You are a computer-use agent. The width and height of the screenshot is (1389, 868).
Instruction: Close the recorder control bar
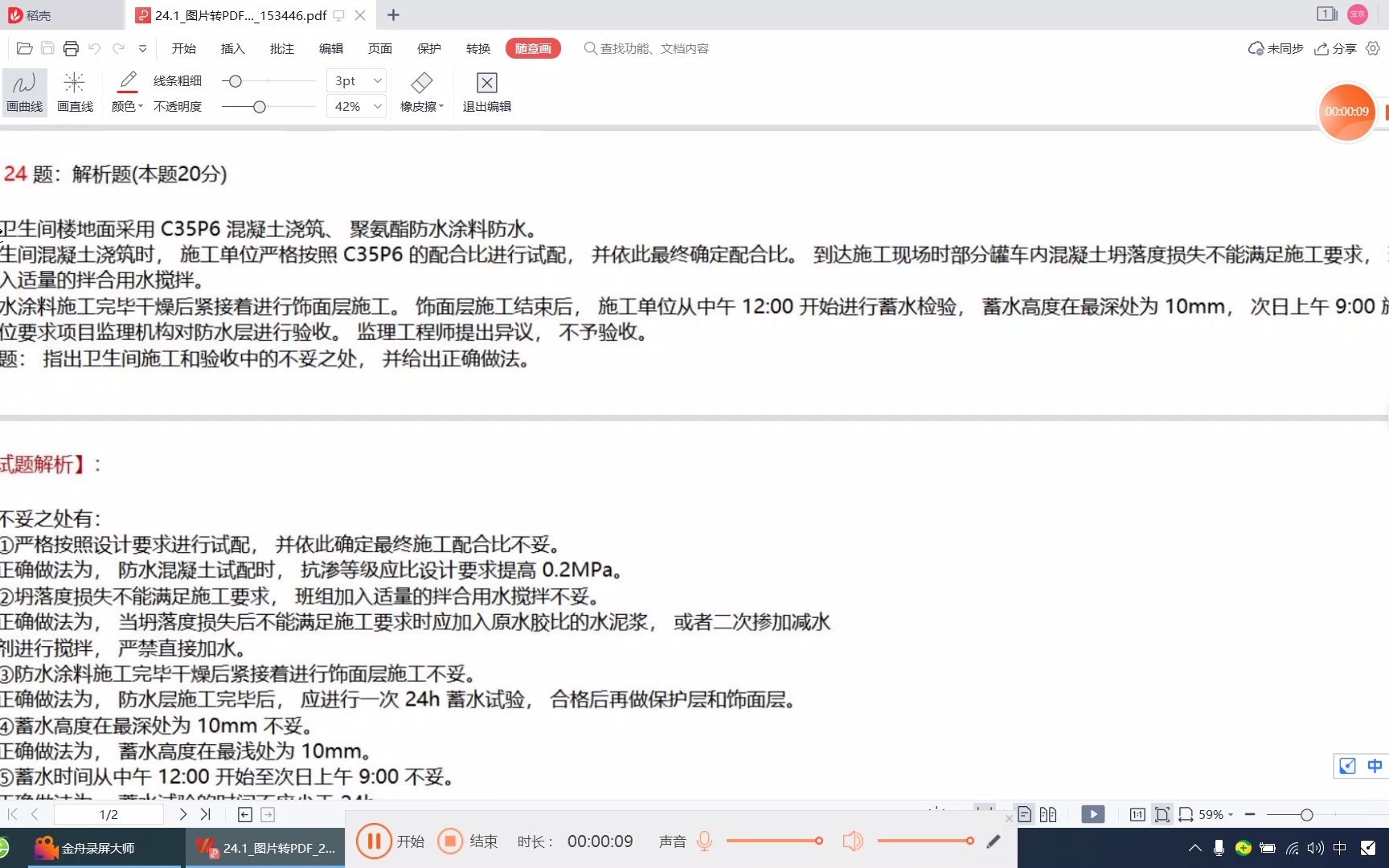coord(1009,818)
